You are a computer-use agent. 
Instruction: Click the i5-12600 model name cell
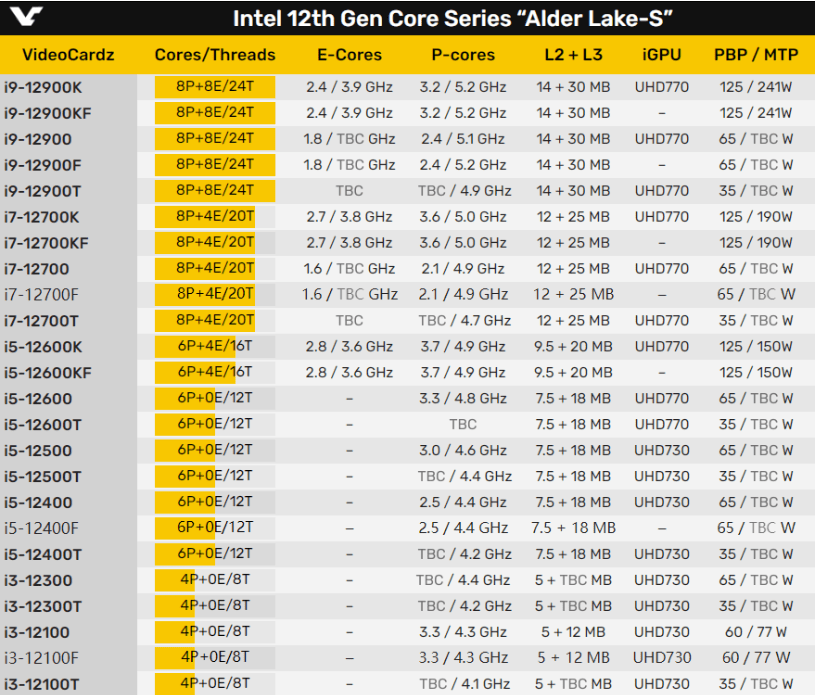pyautogui.click(x=38, y=399)
